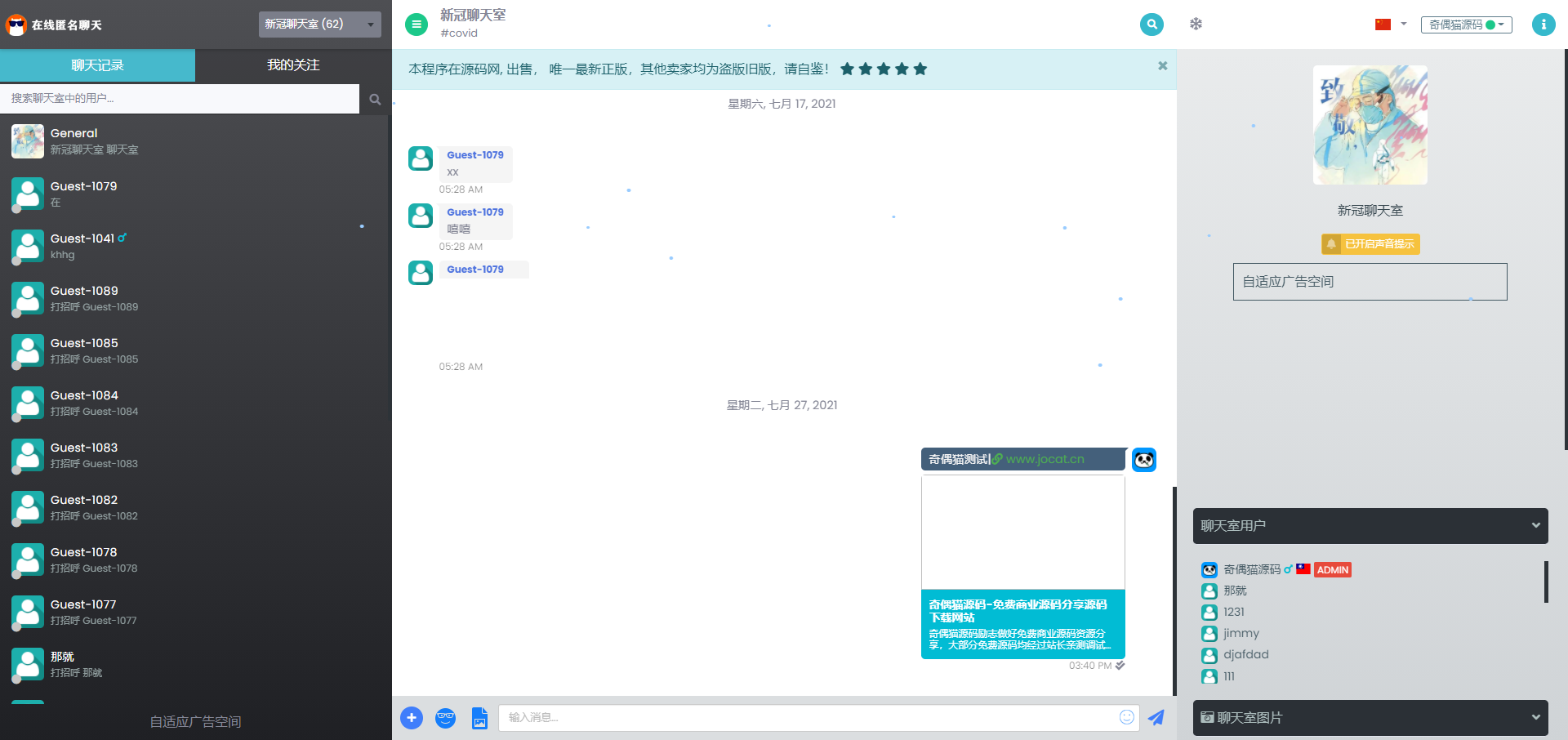Close the announcement banner
This screenshot has height=740, width=1568.
1162,66
